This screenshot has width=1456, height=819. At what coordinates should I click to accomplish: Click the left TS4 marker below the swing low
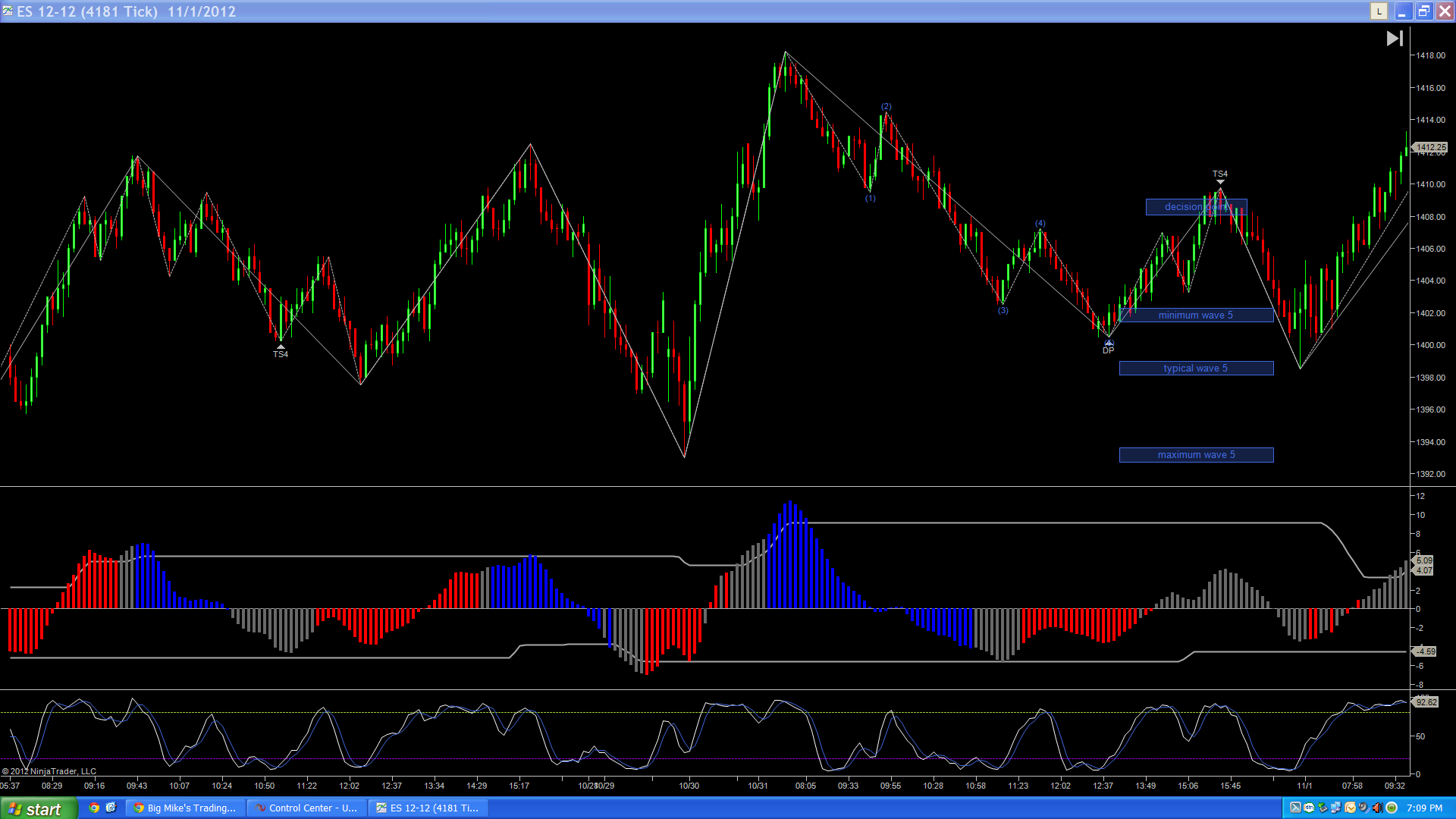point(281,354)
